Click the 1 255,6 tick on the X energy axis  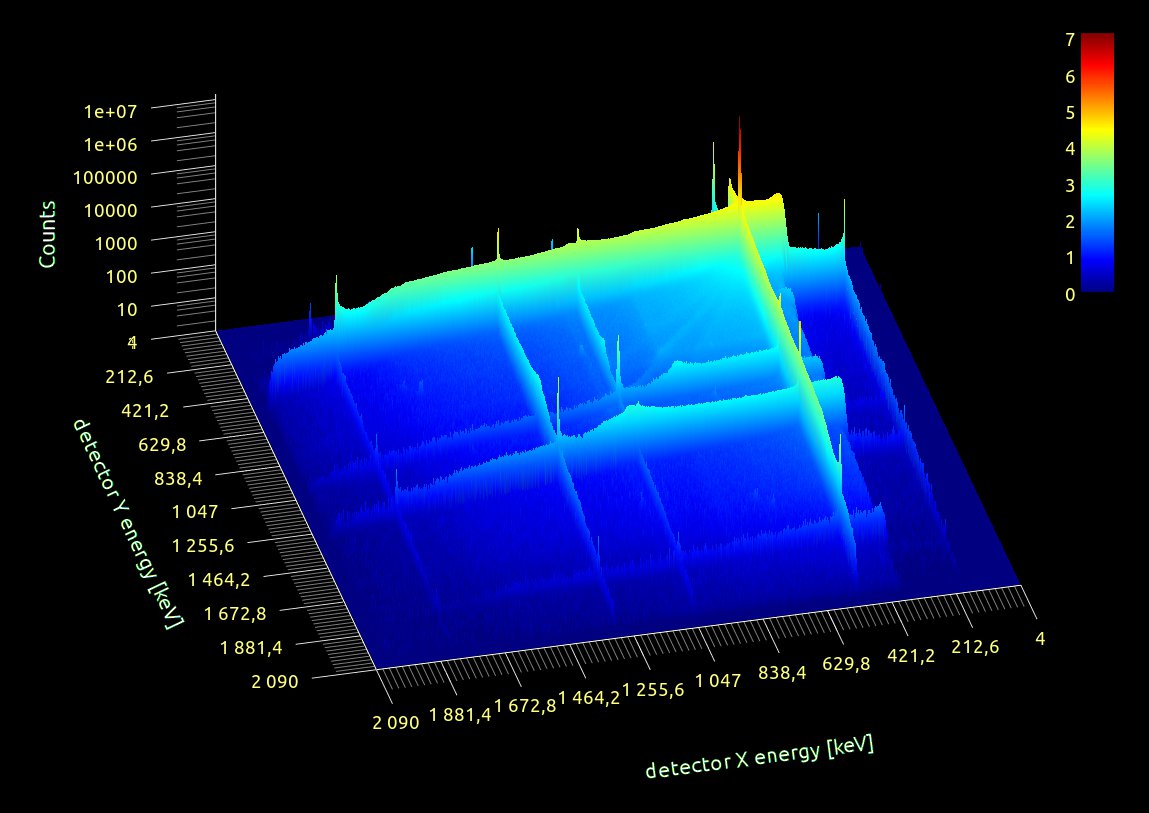point(653,691)
